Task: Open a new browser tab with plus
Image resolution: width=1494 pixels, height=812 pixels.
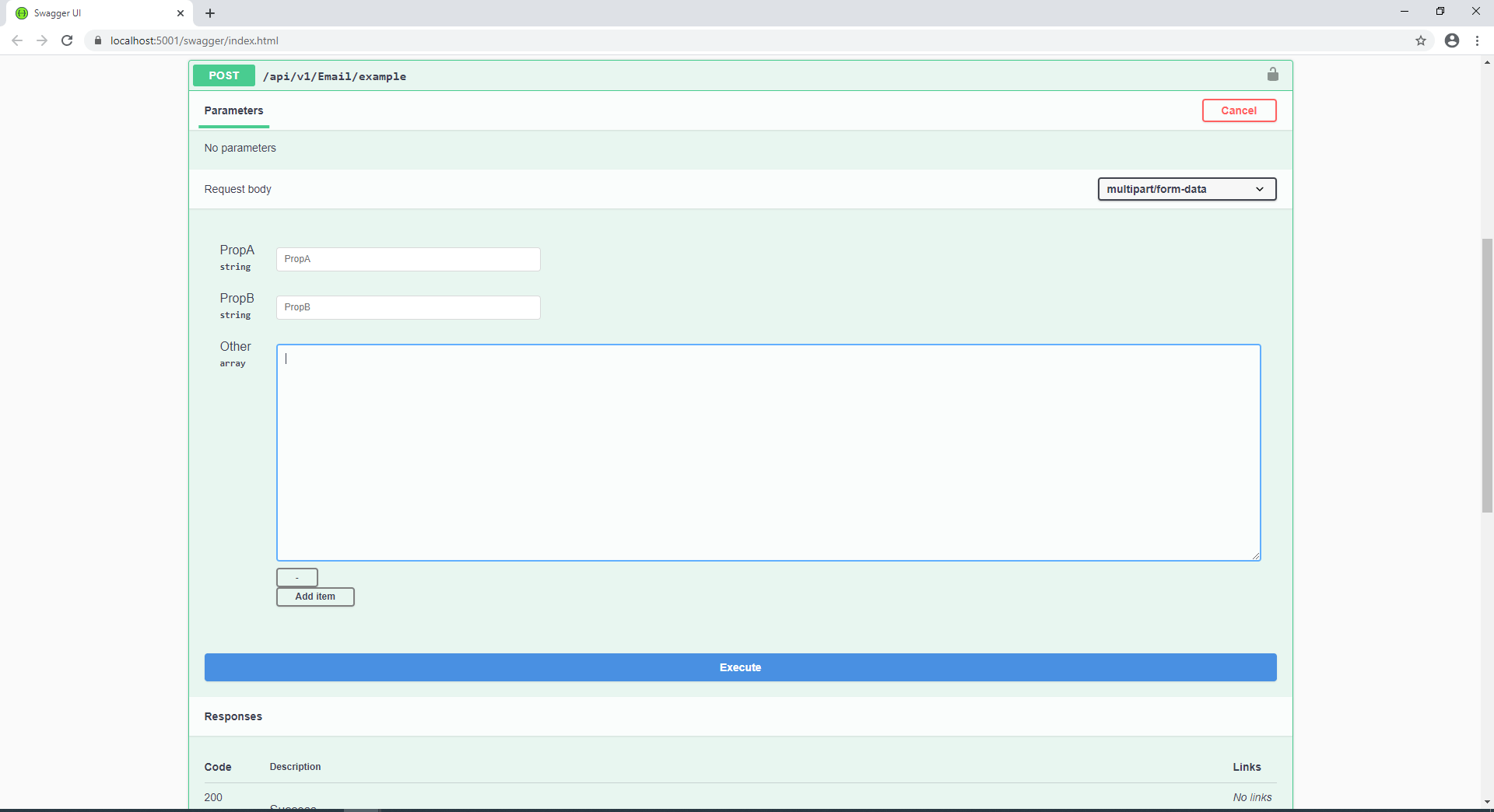Action: coord(210,13)
